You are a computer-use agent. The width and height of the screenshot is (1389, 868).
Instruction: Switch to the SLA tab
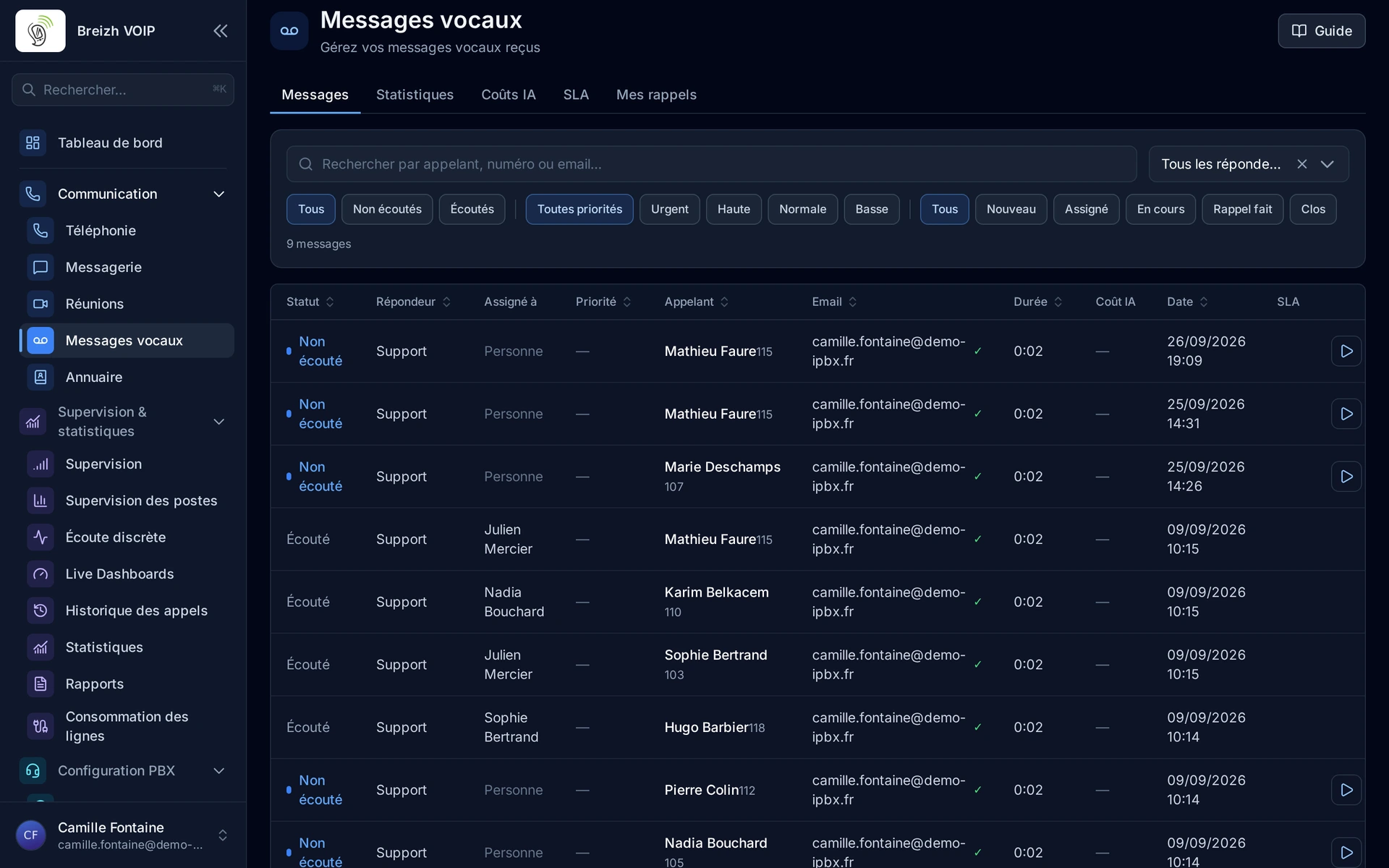tap(576, 95)
